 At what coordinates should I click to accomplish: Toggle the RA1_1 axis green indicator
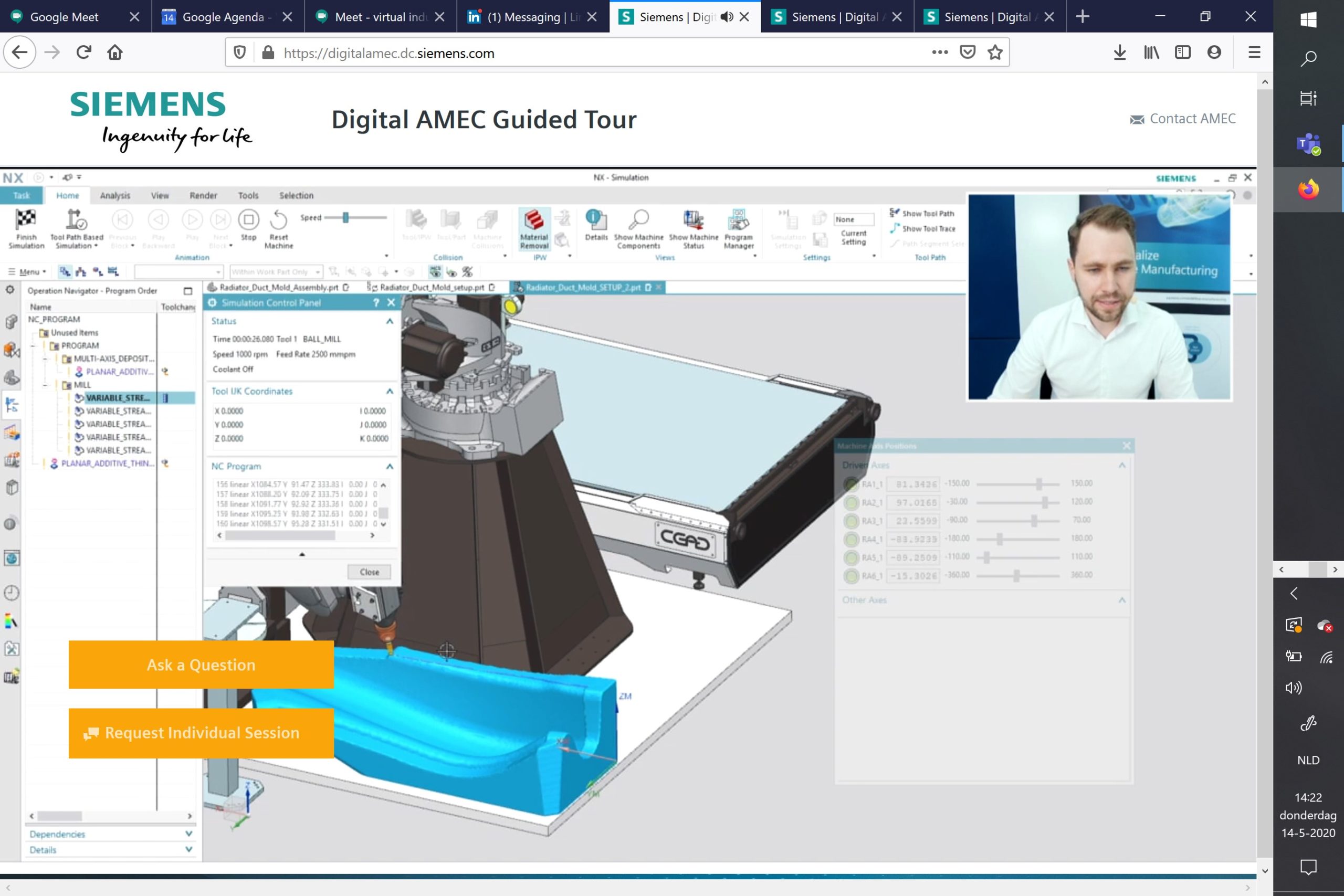tap(852, 484)
